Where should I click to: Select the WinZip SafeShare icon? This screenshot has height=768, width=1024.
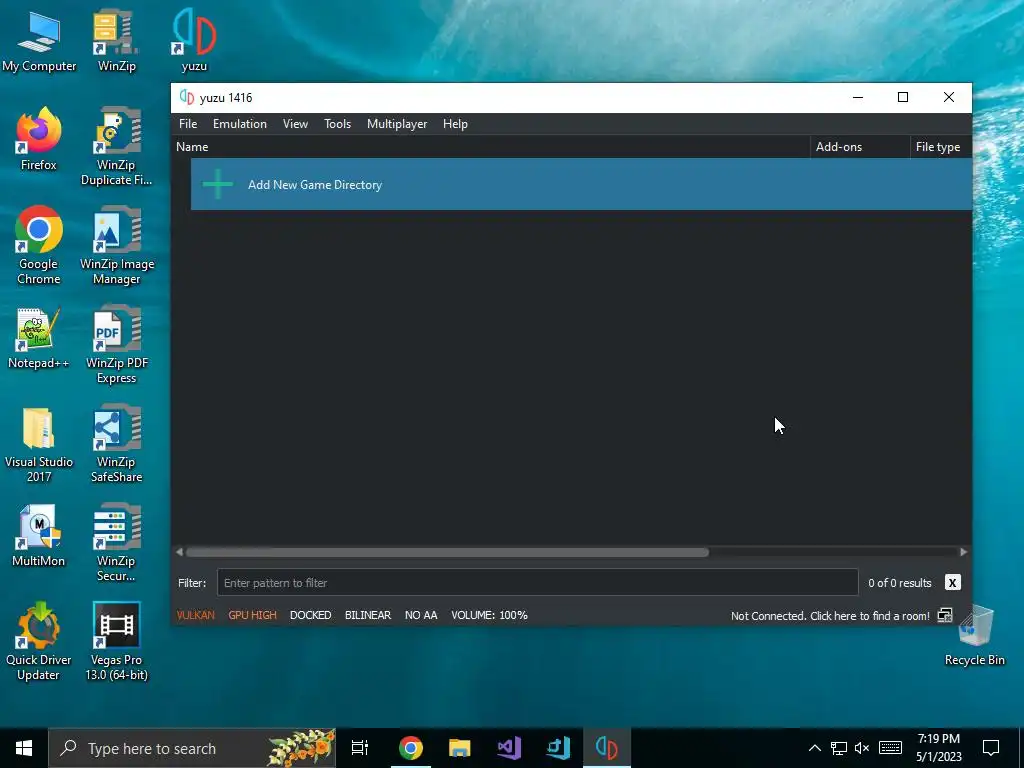[116, 444]
